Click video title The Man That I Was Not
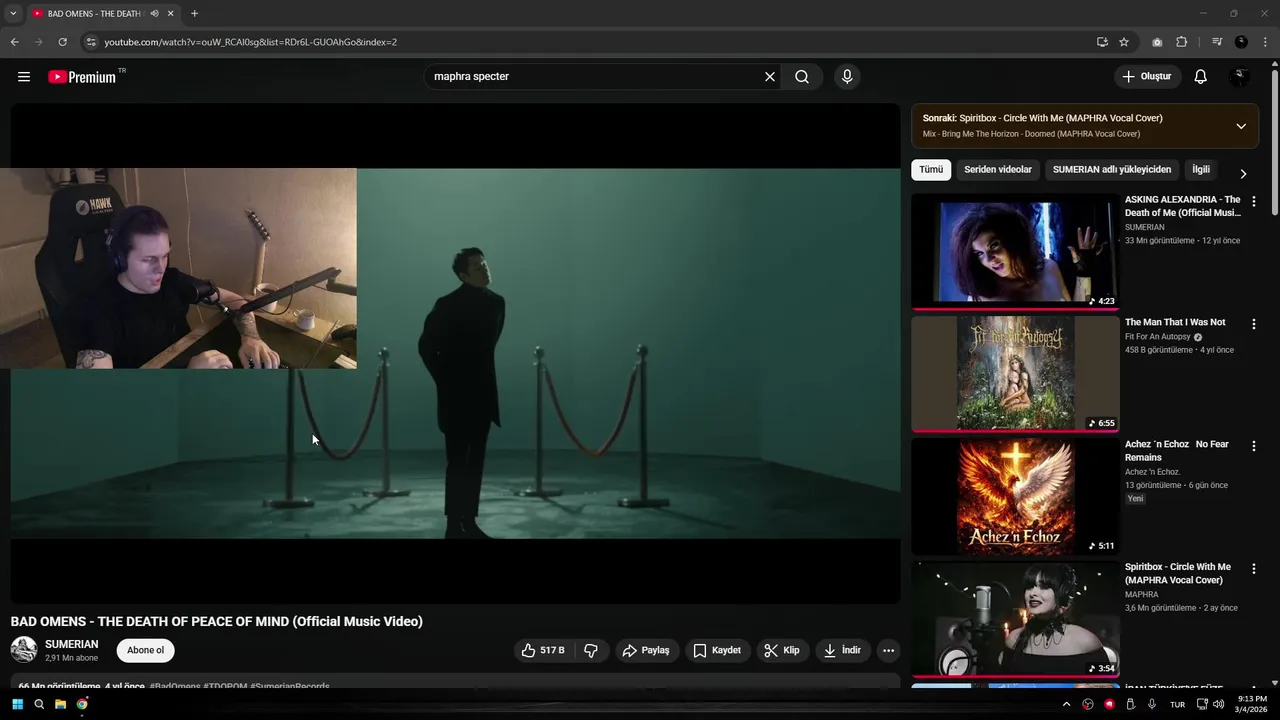Viewport: 1280px width, 720px height. coord(1175,322)
